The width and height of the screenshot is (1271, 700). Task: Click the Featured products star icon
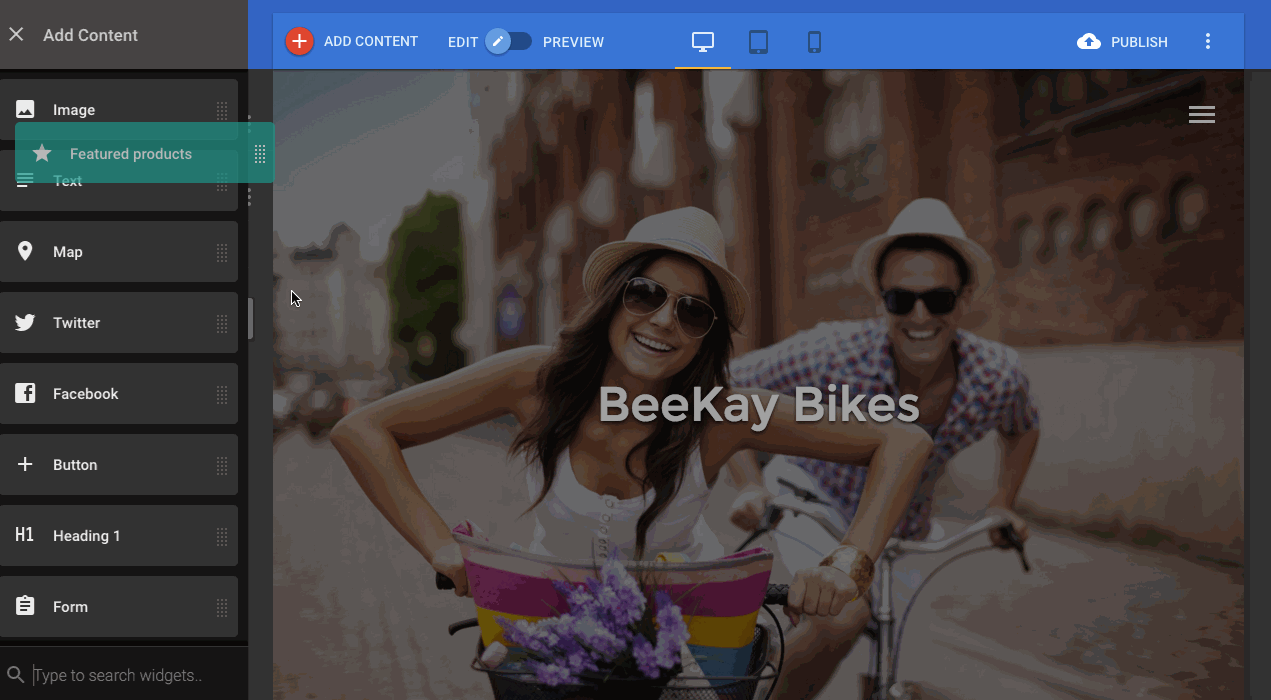[x=42, y=153]
